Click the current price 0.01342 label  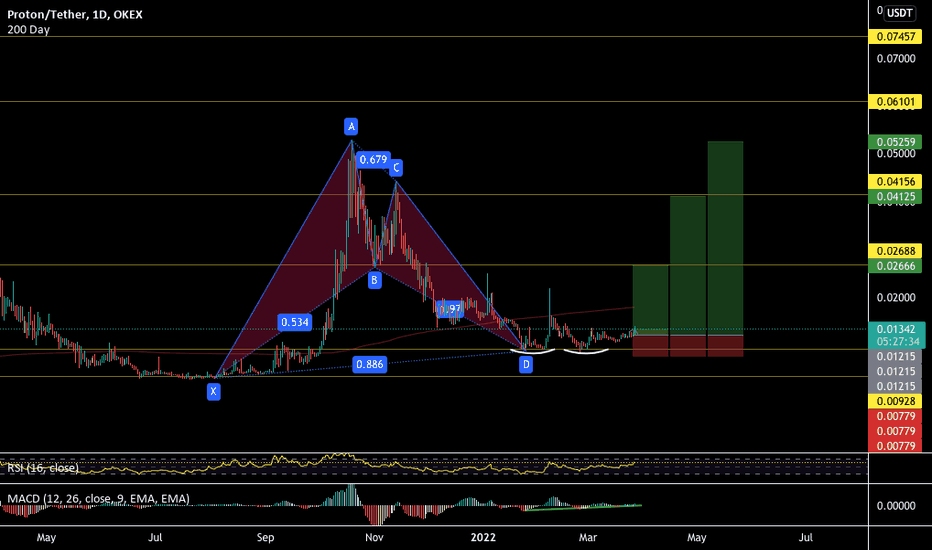897,329
